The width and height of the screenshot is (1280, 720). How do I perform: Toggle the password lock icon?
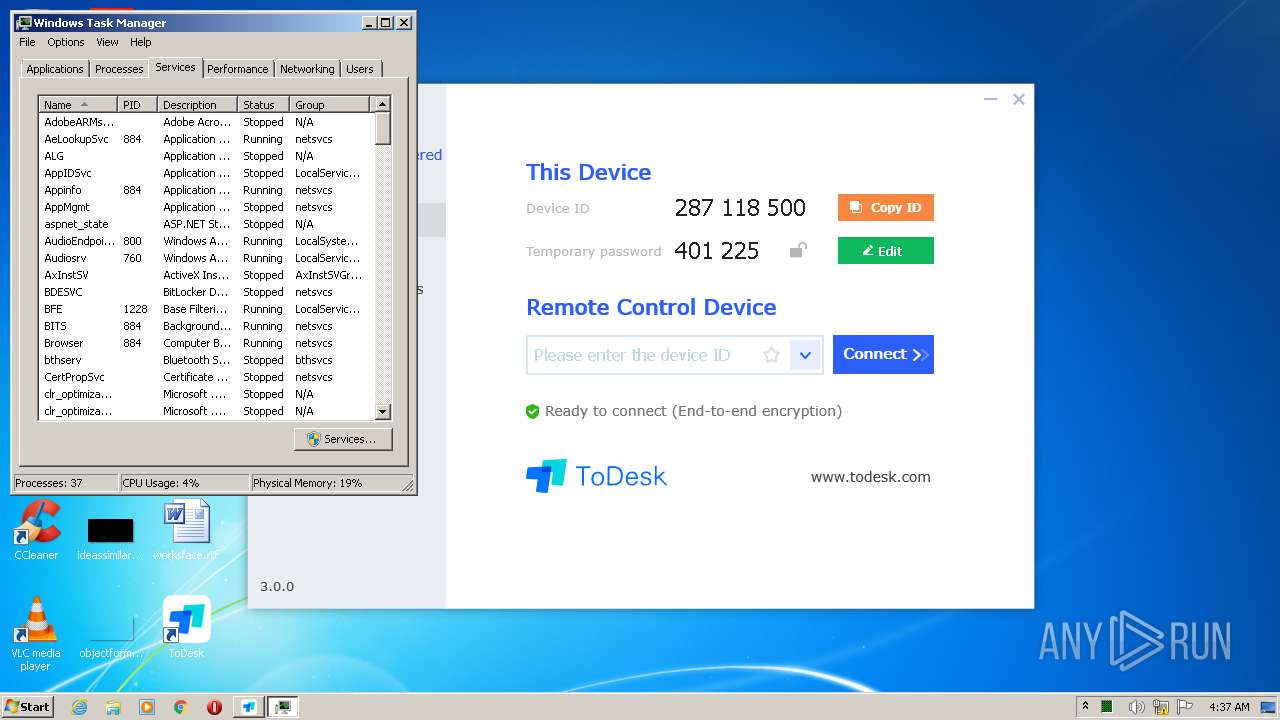click(797, 250)
